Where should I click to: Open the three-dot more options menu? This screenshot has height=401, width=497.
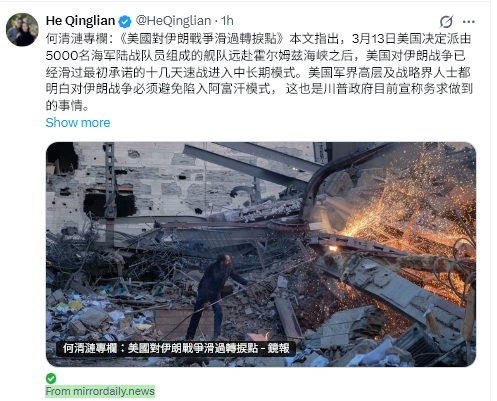click(468, 22)
